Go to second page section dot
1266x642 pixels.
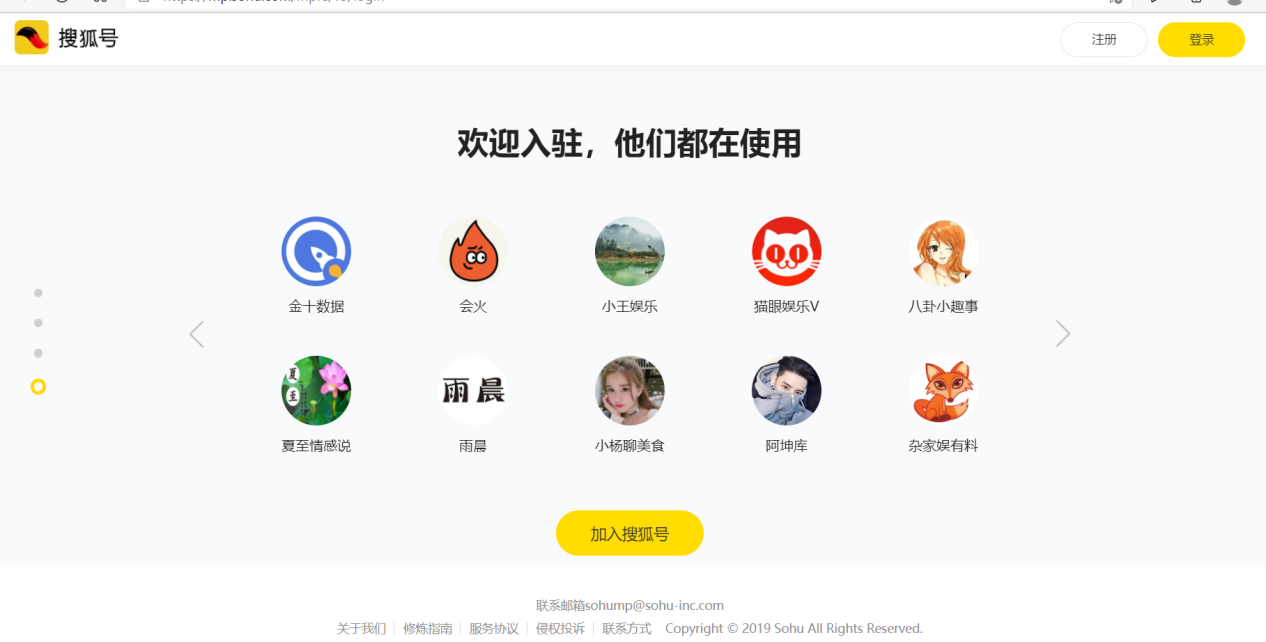coord(38,323)
